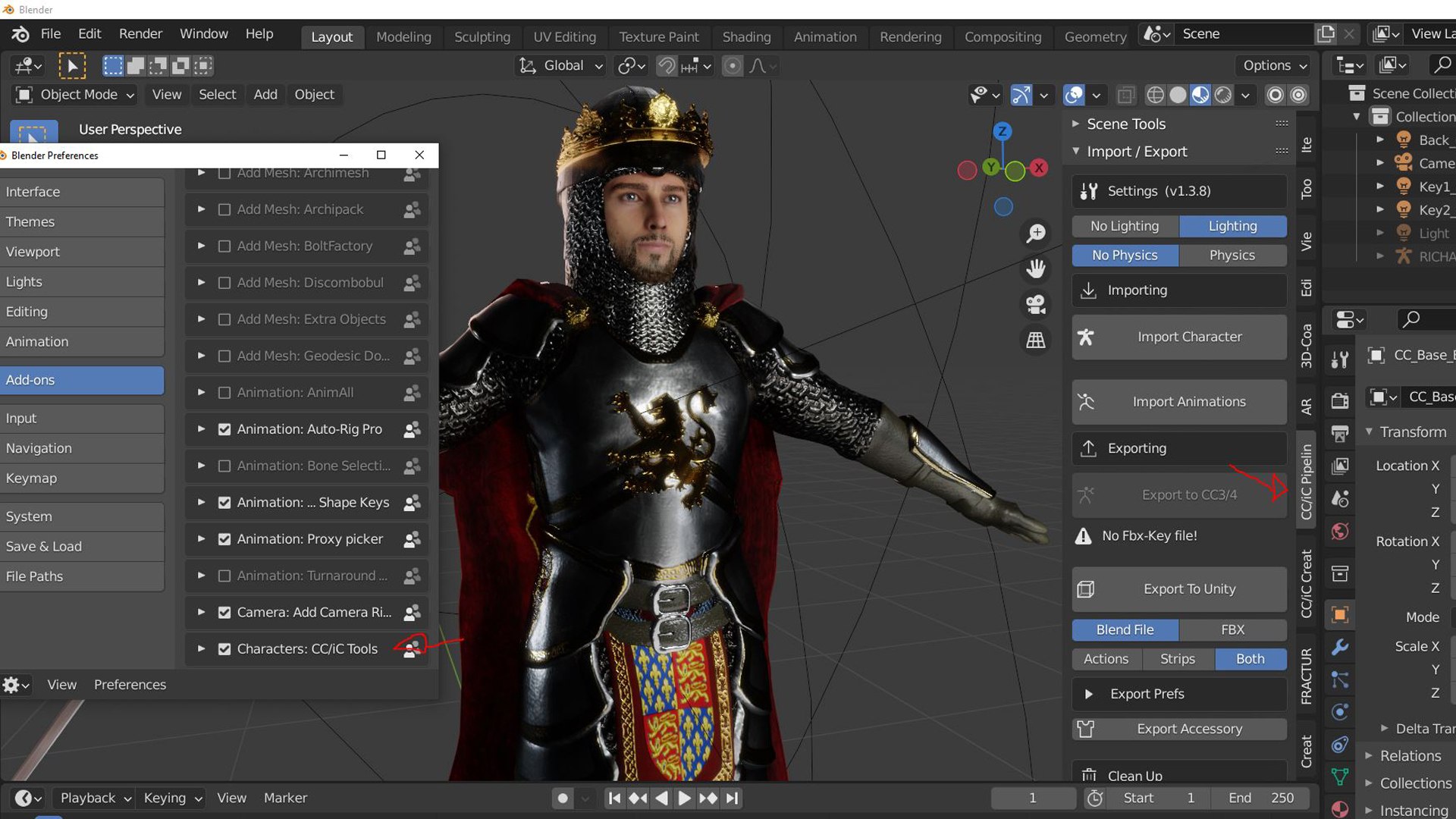Image resolution: width=1456 pixels, height=819 pixels.
Task: Select Physics toggle option
Action: click(1232, 256)
